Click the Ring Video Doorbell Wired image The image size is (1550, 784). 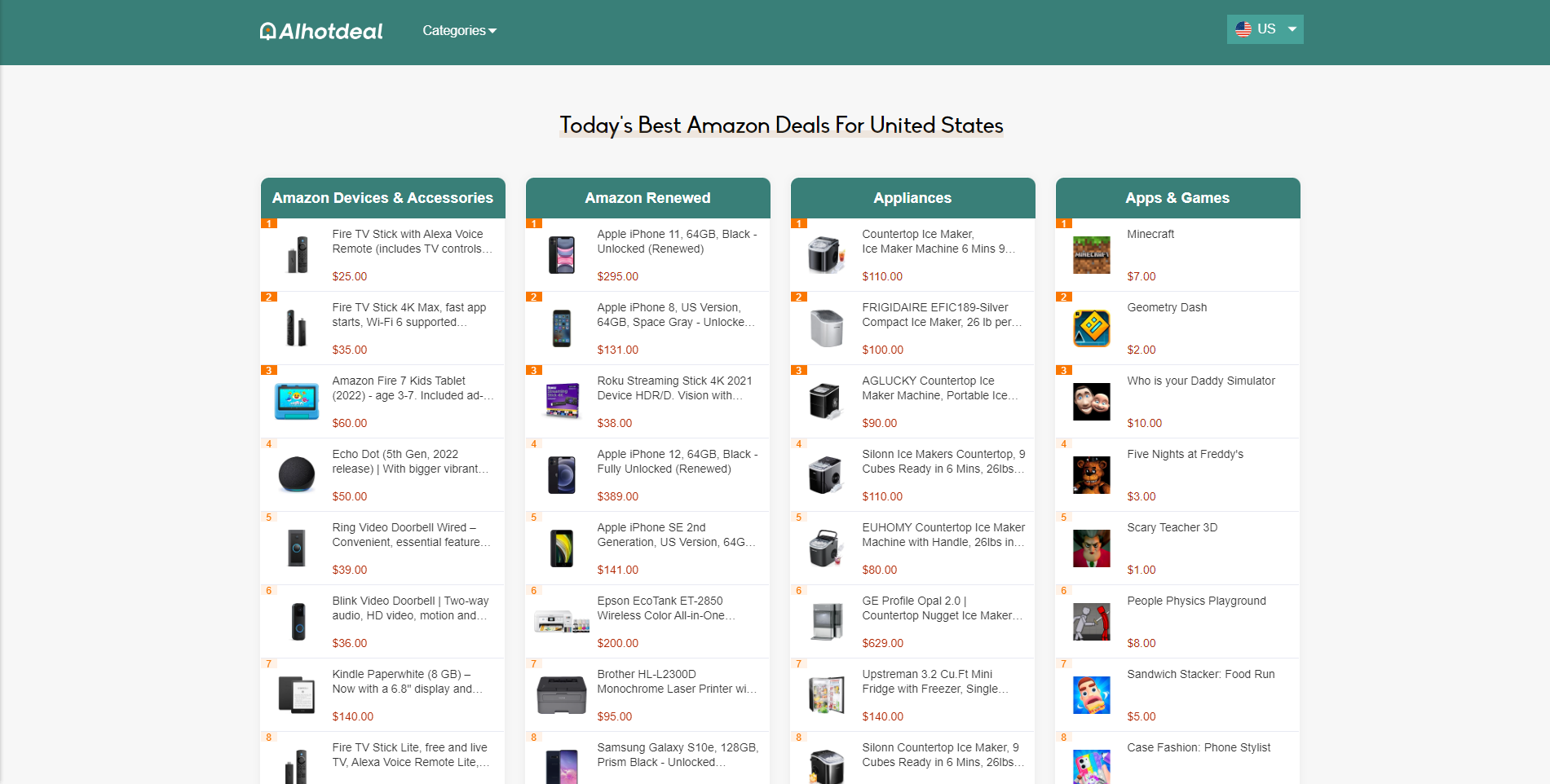click(297, 548)
